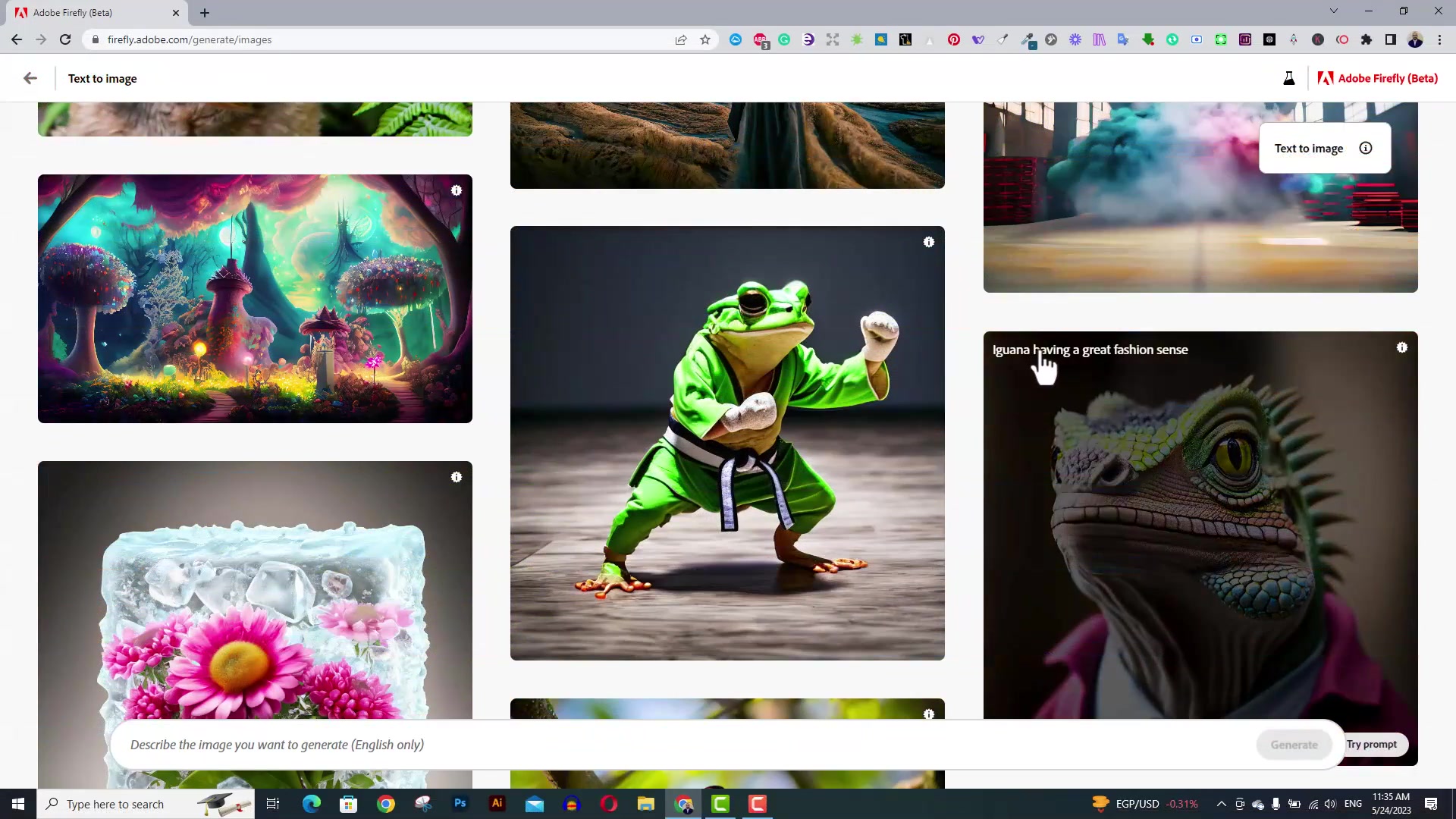Open a new browser tab
Viewport: 1456px width, 819px height.
[205, 13]
